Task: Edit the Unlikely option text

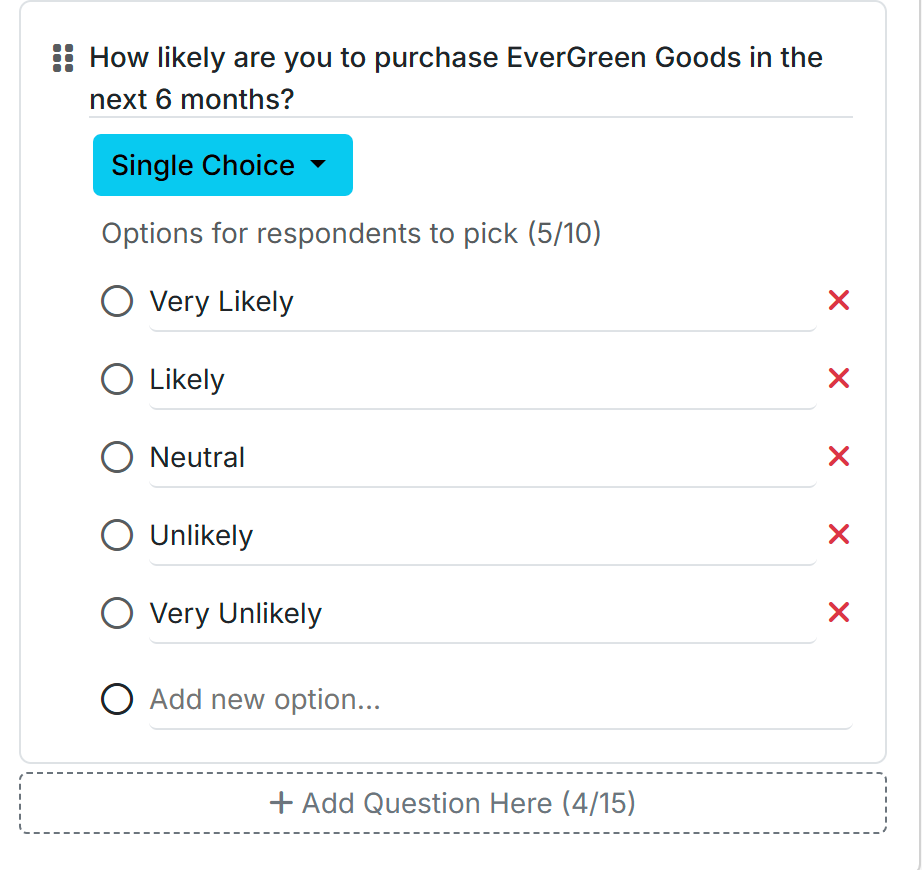Action: [483, 536]
